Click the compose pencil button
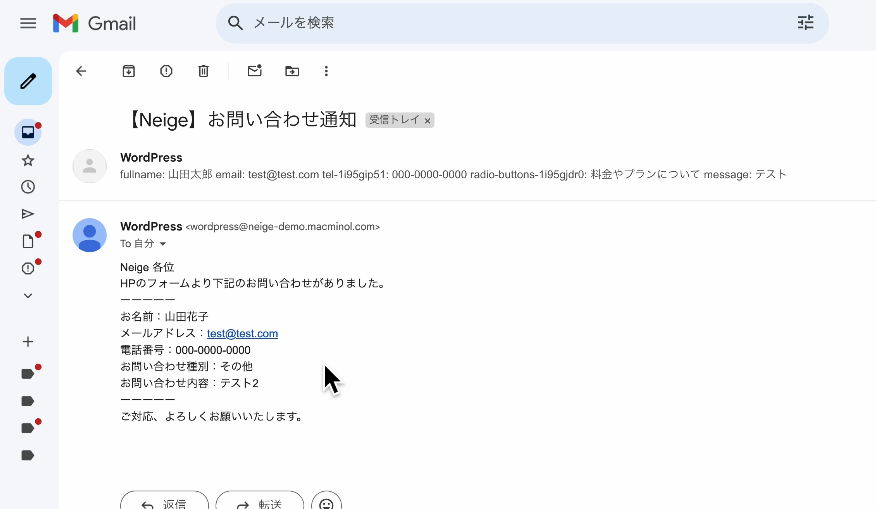 click(x=28, y=81)
